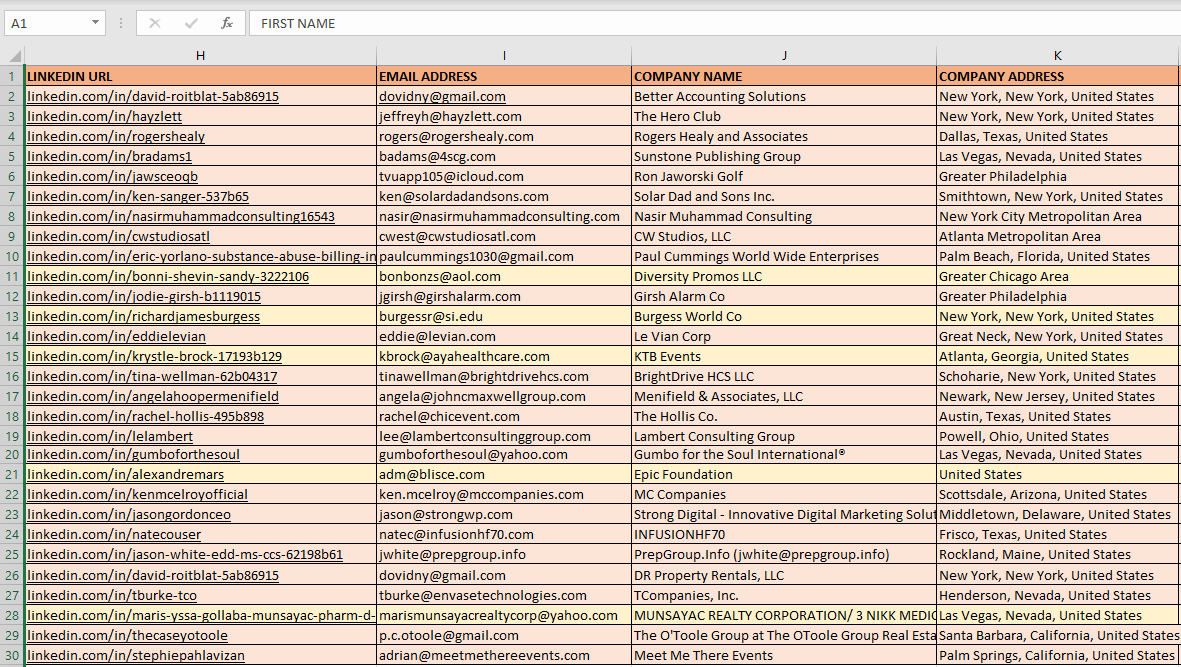Image resolution: width=1181 pixels, height=667 pixels.
Task: Select the bonbonzs@aol.com email cell
Action: click(x=504, y=276)
